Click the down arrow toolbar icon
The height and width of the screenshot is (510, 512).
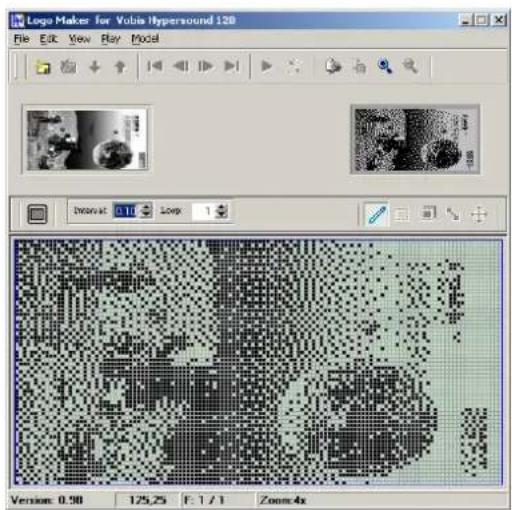pos(95,67)
